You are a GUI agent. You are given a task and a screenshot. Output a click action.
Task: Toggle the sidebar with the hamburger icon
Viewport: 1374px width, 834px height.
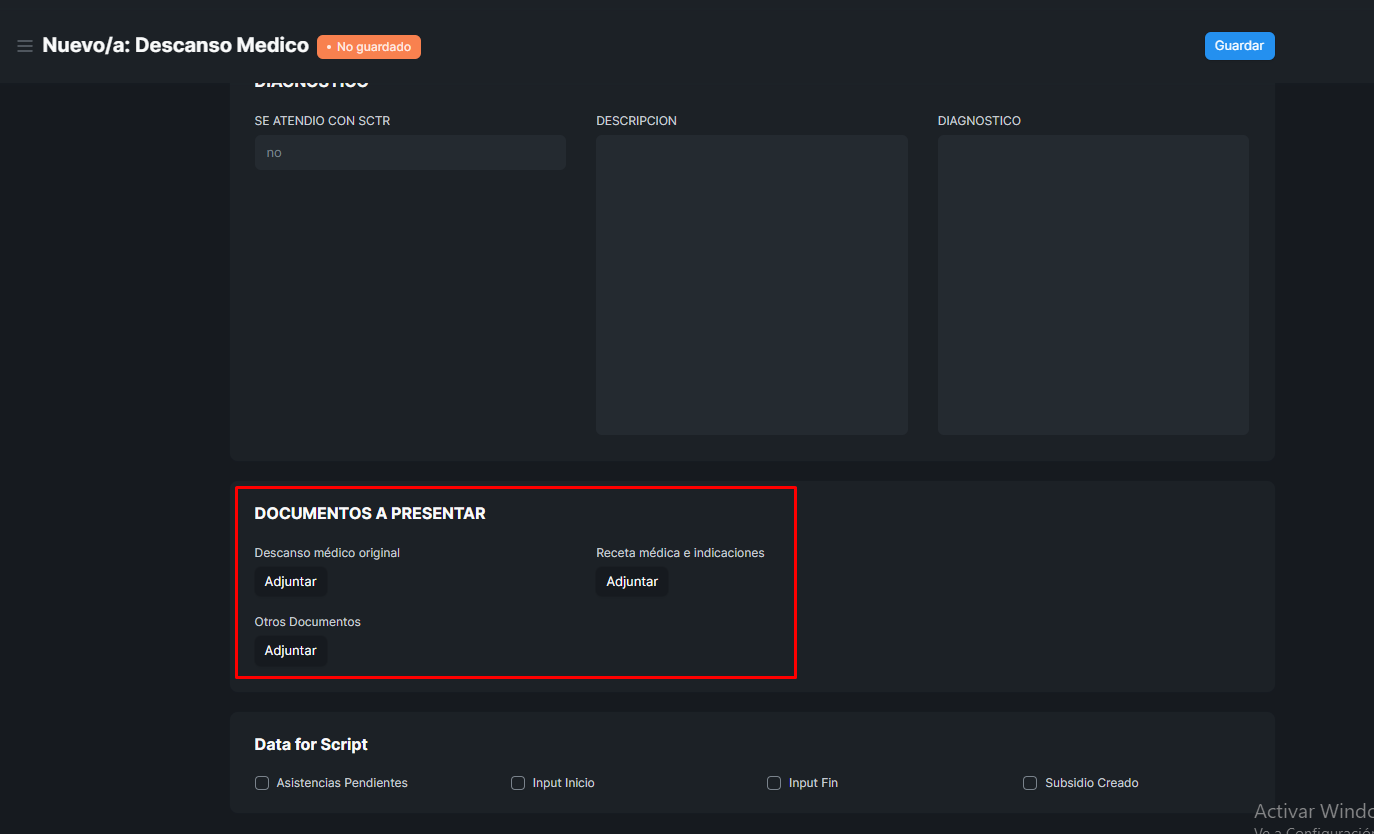click(x=25, y=46)
